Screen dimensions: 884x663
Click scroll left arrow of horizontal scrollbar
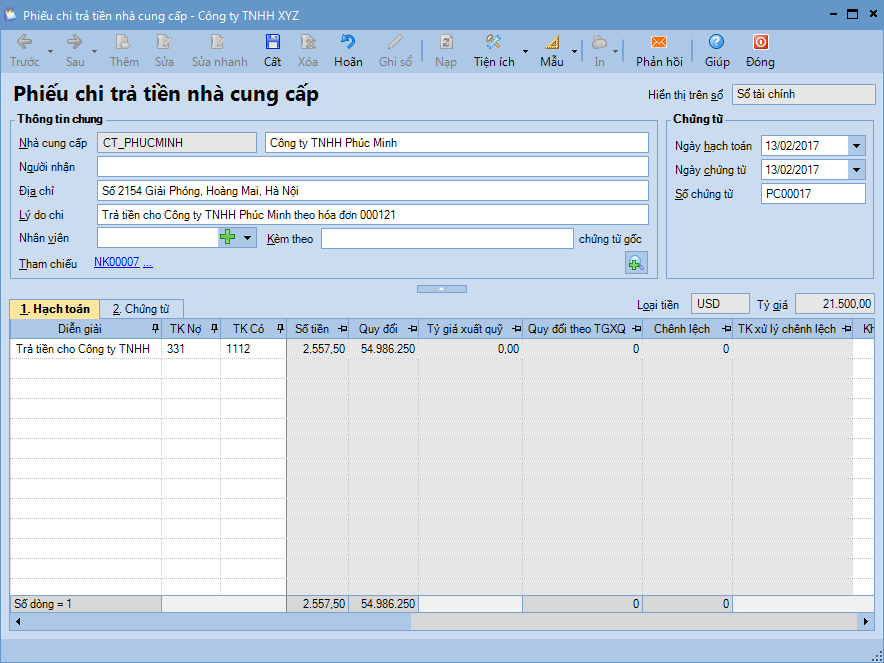point(18,621)
